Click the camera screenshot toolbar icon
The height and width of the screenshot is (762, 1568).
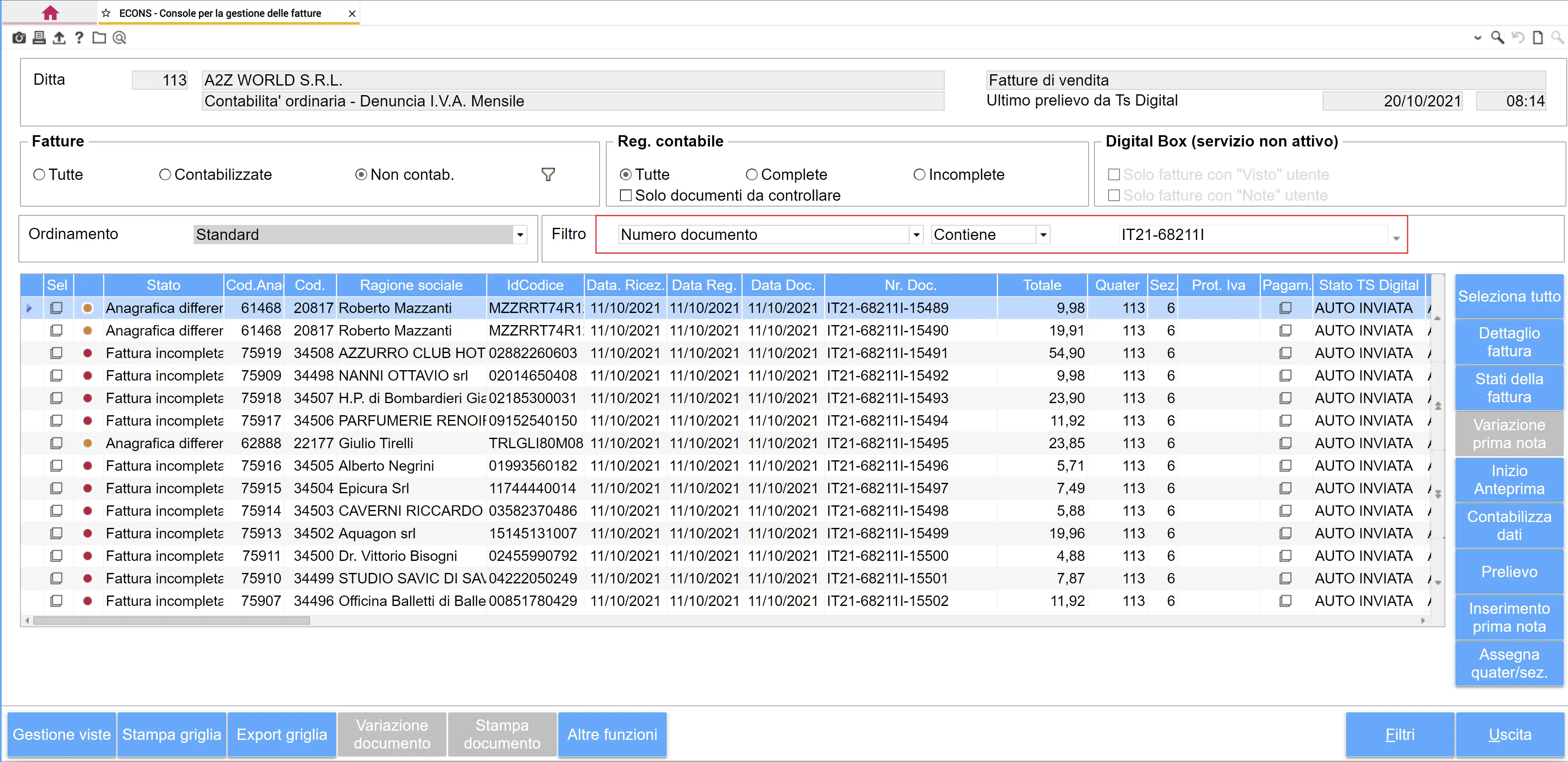tap(19, 38)
